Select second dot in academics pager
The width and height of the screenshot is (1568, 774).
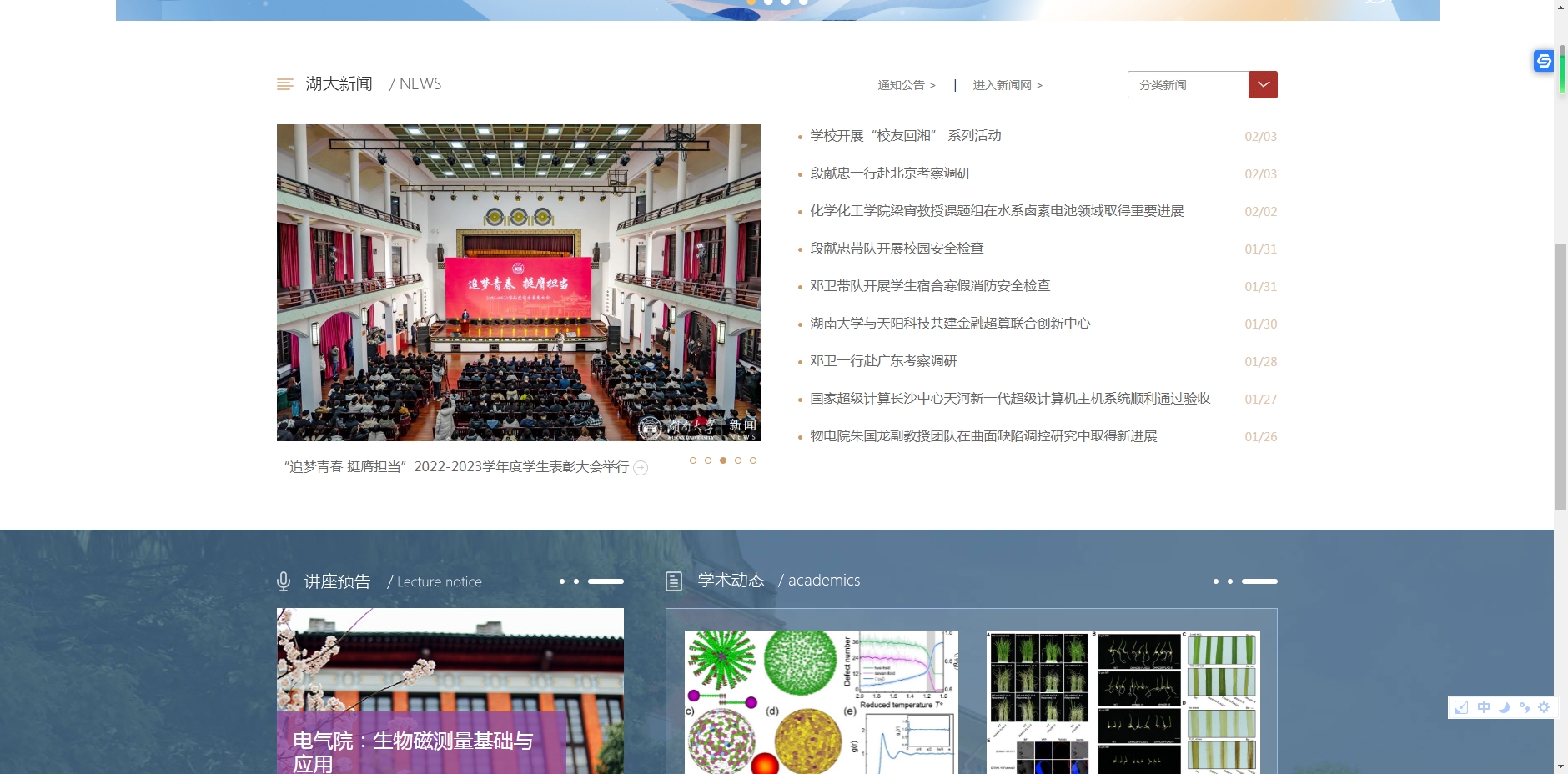tap(1230, 581)
